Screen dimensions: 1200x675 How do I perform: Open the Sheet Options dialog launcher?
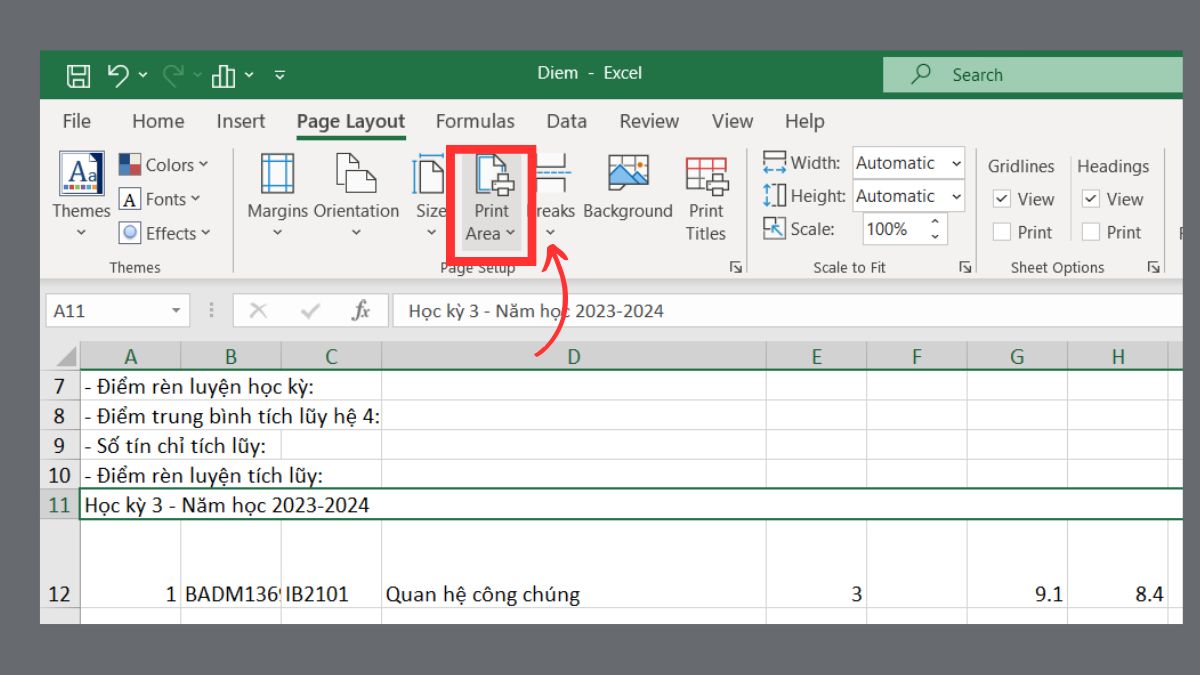point(1154,267)
